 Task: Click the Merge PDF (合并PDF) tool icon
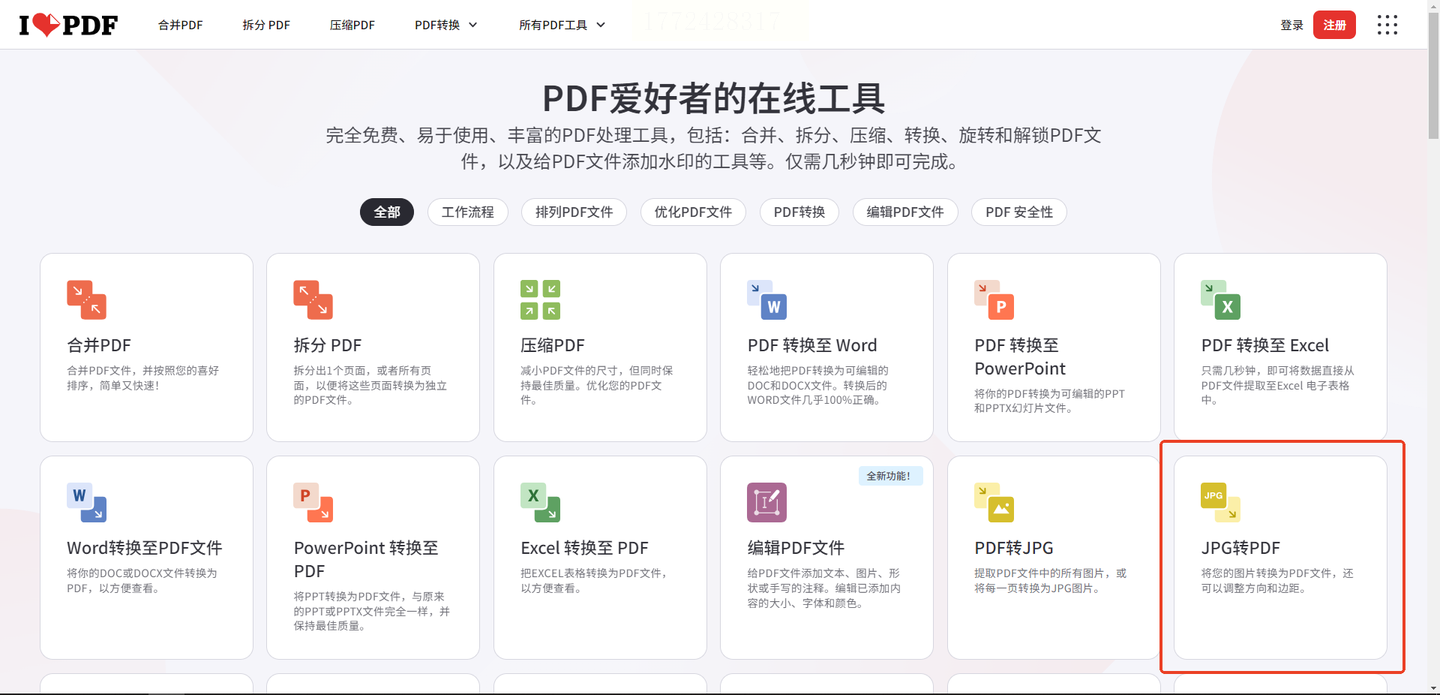click(x=86, y=300)
